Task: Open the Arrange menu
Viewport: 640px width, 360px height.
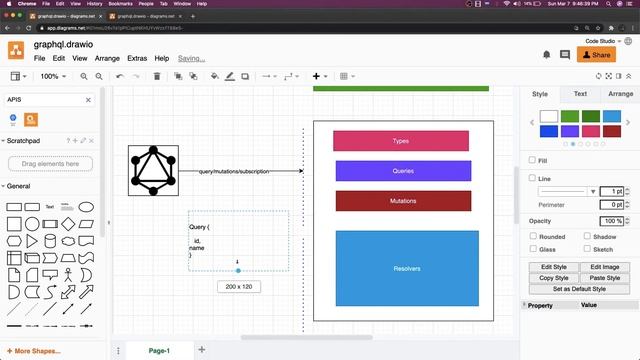Action: [107, 58]
